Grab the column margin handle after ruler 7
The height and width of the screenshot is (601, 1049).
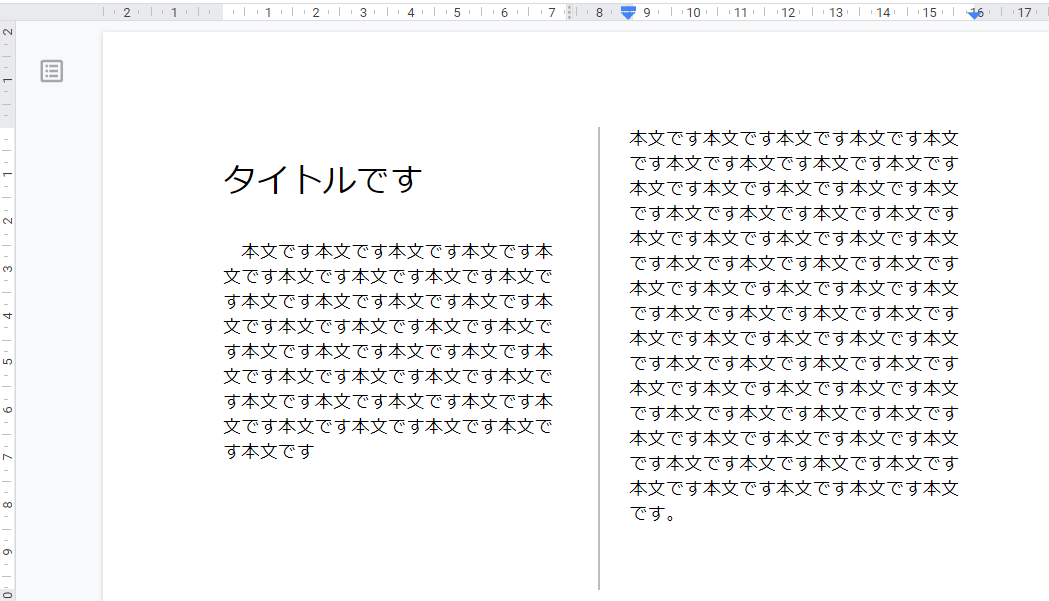(569, 12)
